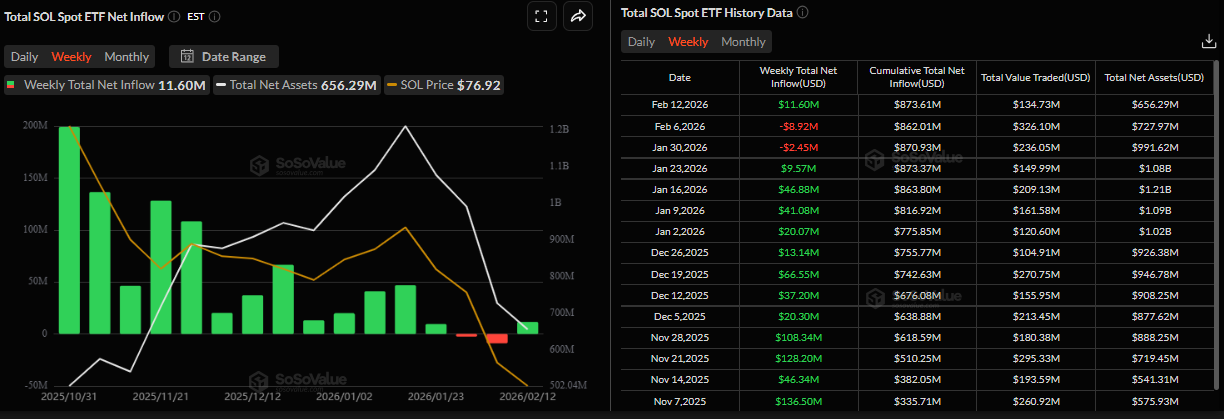Viewport: 1224px width, 419px height.
Task: Click the tall green bar for 2025/10/31
Action: (69, 230)
